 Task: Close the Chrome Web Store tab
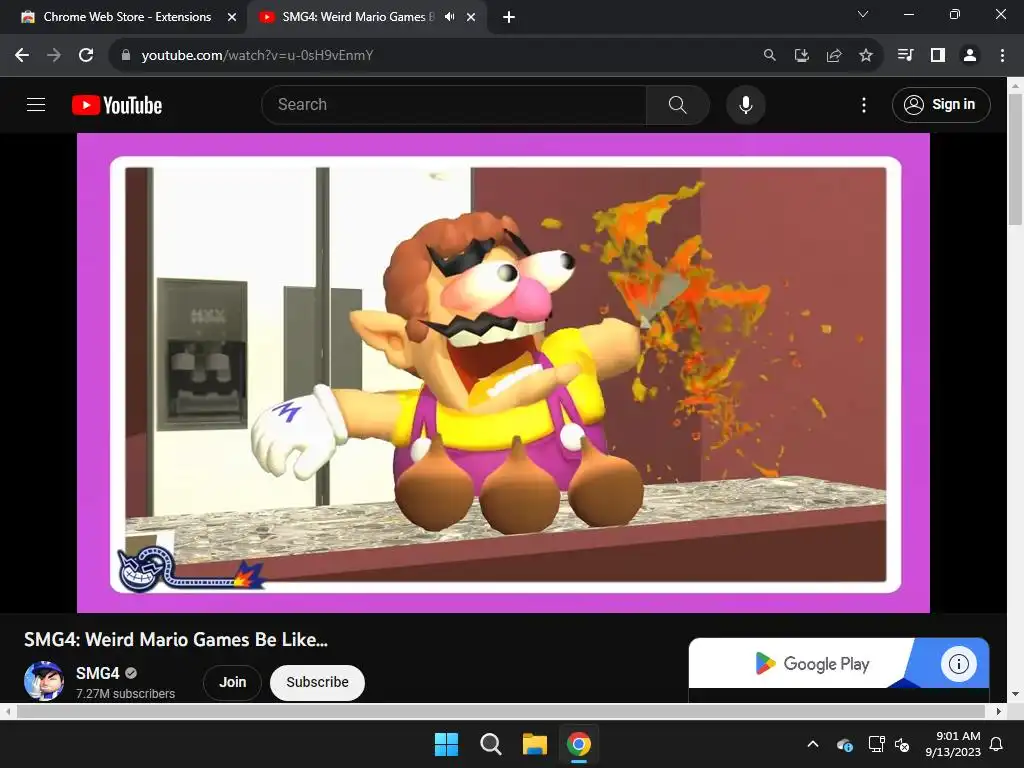pyautogui.click(x=232, y=17)
